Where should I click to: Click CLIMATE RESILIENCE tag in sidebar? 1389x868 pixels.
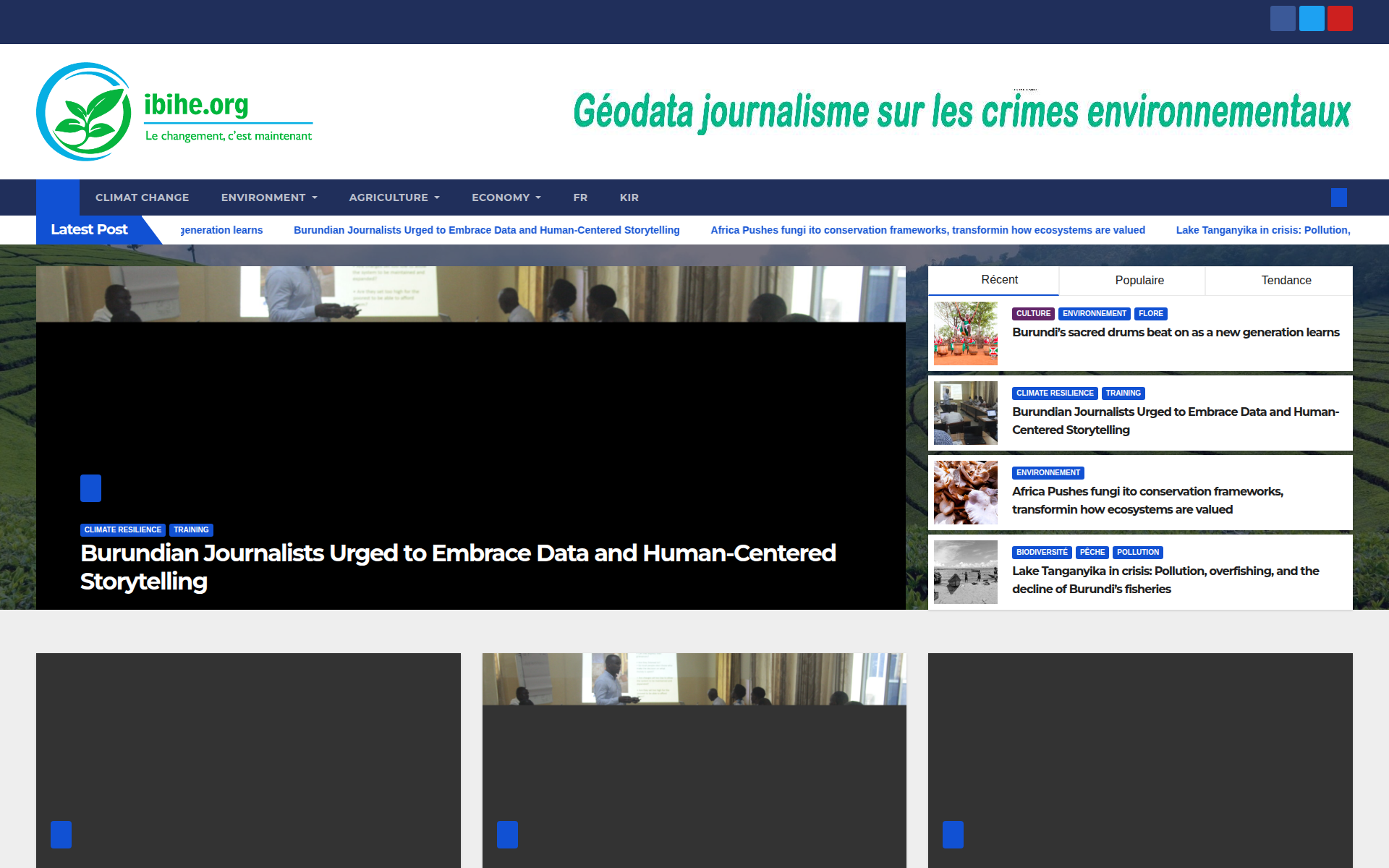(1055, 393)
